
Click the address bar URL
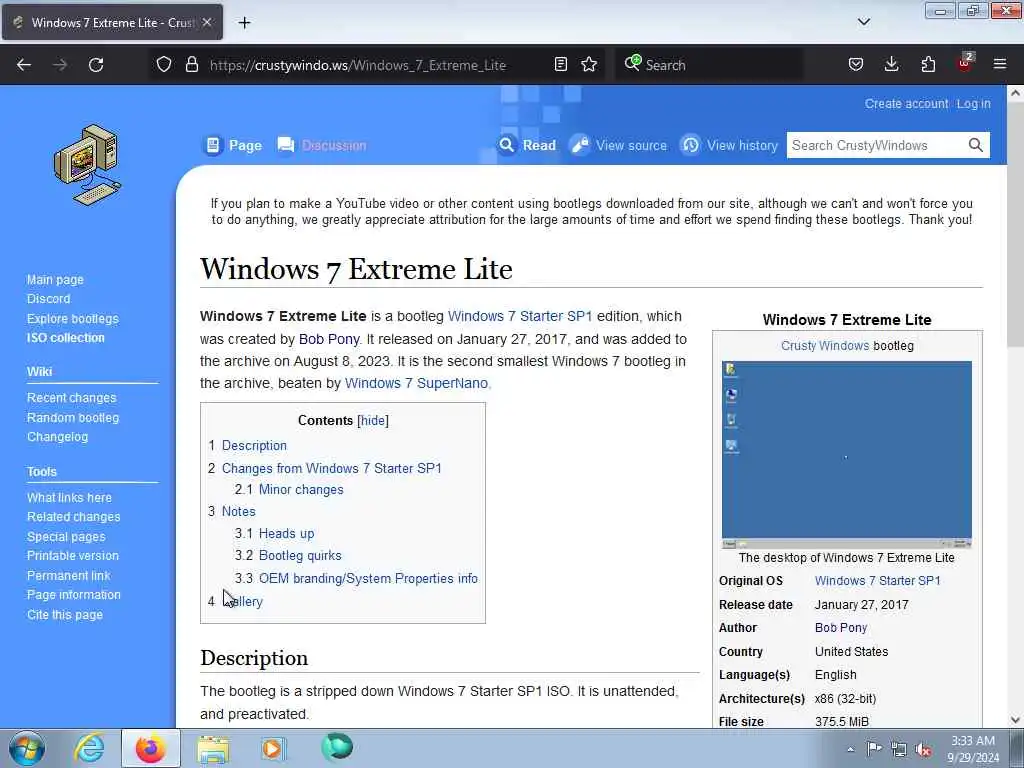[358, 65]
